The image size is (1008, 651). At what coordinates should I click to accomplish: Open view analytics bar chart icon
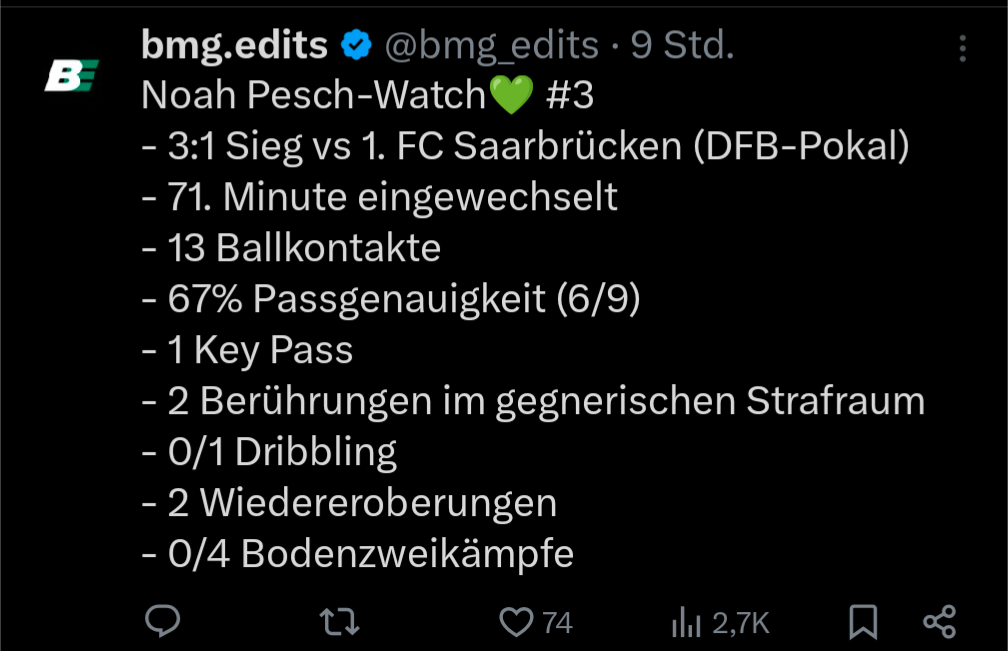(x=686, y=623)
